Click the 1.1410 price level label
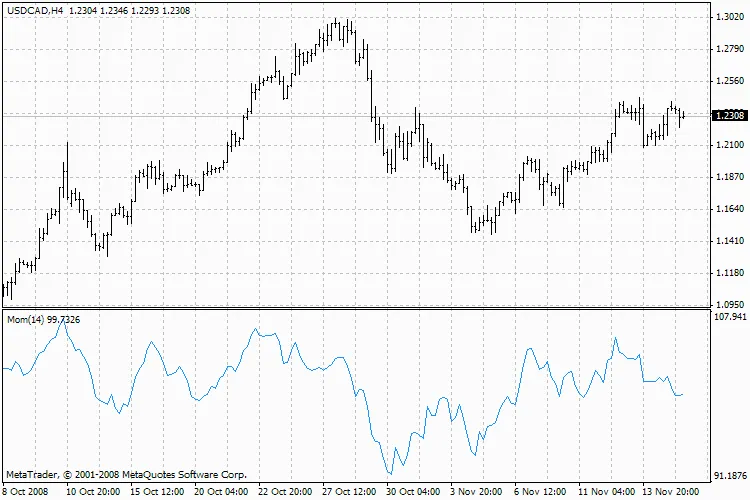 [x=728, y=241]
